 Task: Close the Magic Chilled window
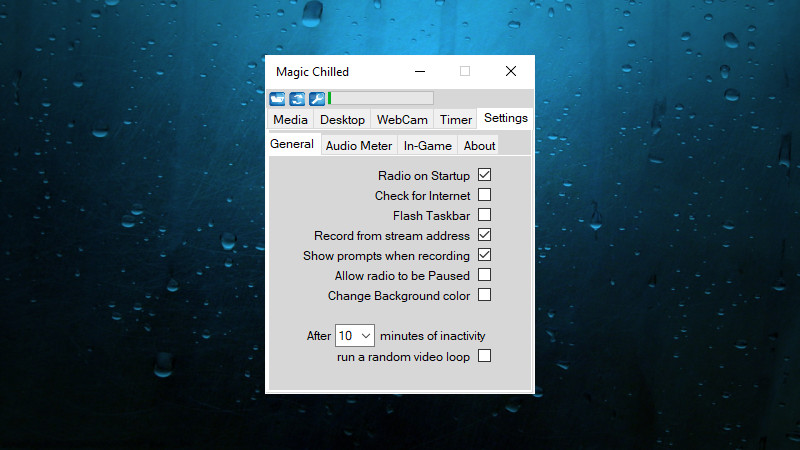point(511,71)
